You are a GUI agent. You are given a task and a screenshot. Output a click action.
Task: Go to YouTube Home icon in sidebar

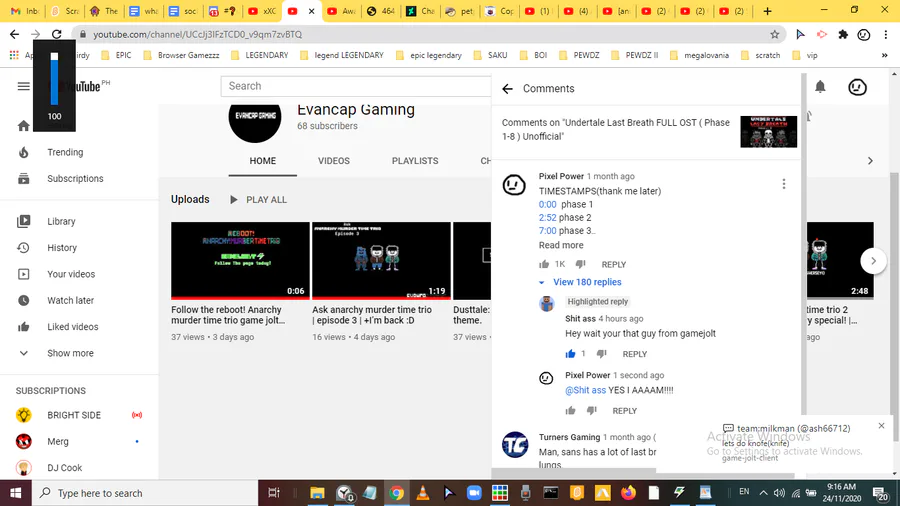point(24,126)
